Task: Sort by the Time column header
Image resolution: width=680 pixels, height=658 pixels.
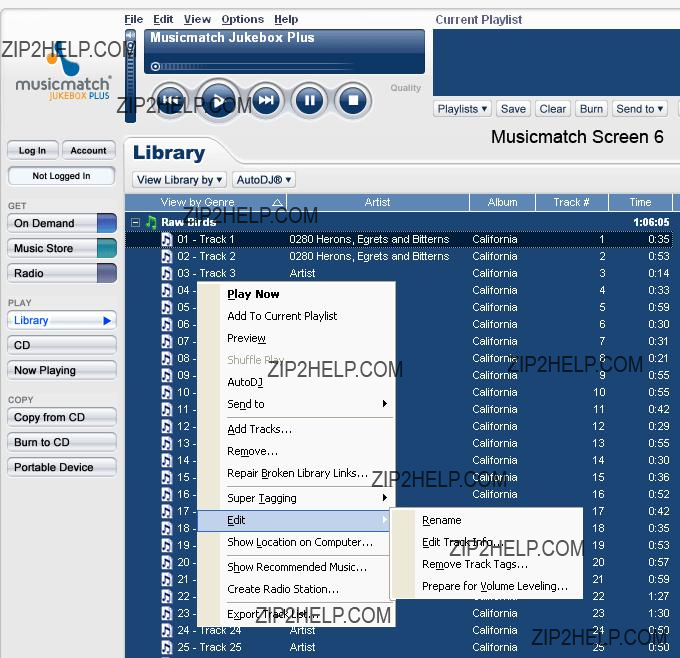Action: coord(641,203)
